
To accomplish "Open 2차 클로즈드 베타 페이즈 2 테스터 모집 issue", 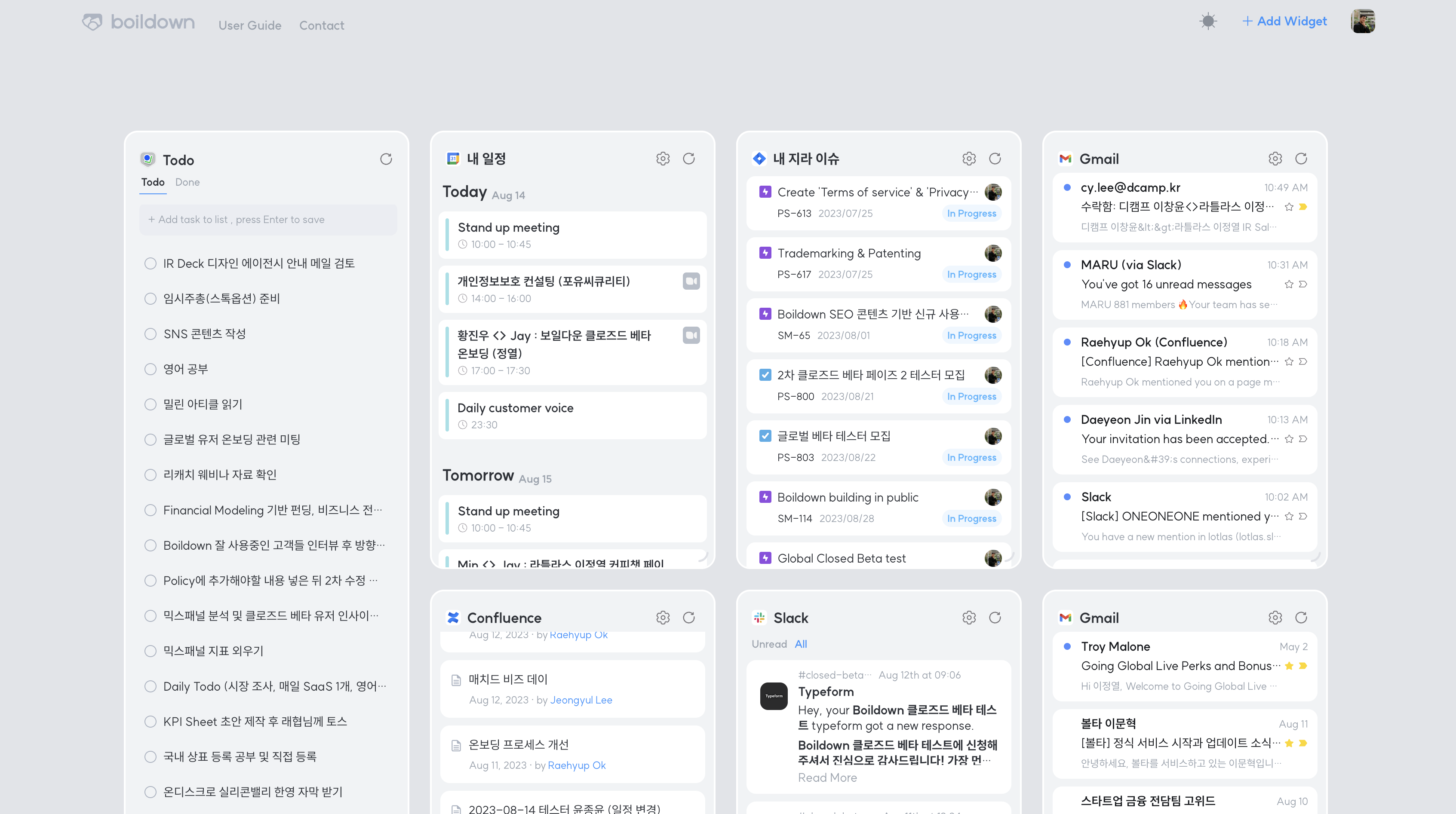I will tap(879, 386).
